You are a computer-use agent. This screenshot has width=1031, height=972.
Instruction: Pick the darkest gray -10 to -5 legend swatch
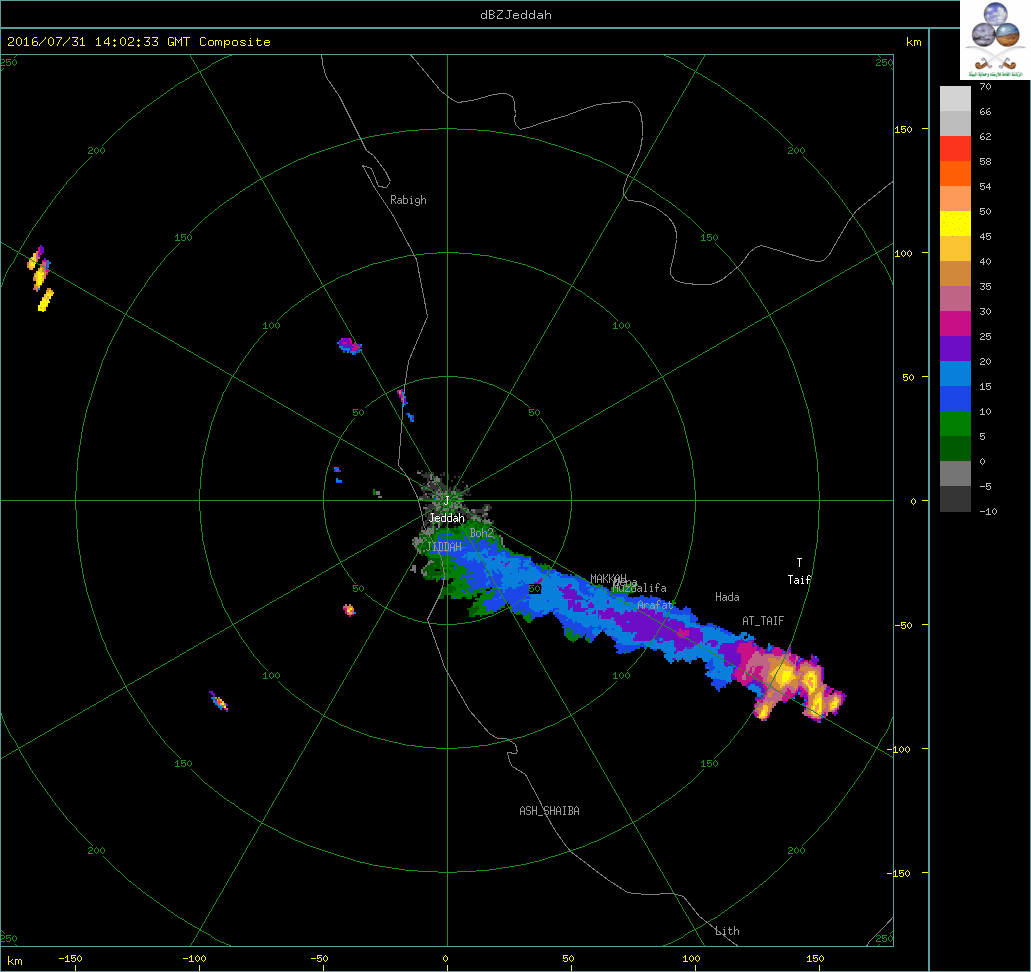tap(955, 498)
